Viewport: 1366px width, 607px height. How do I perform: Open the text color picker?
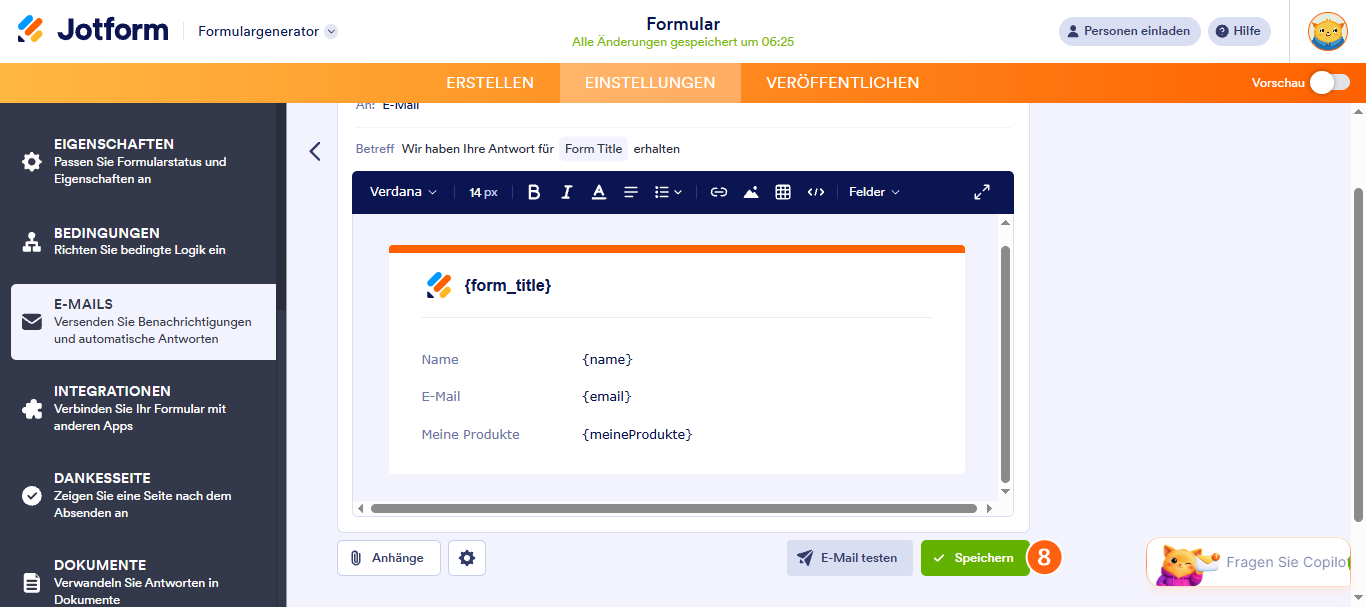[599, 192]
